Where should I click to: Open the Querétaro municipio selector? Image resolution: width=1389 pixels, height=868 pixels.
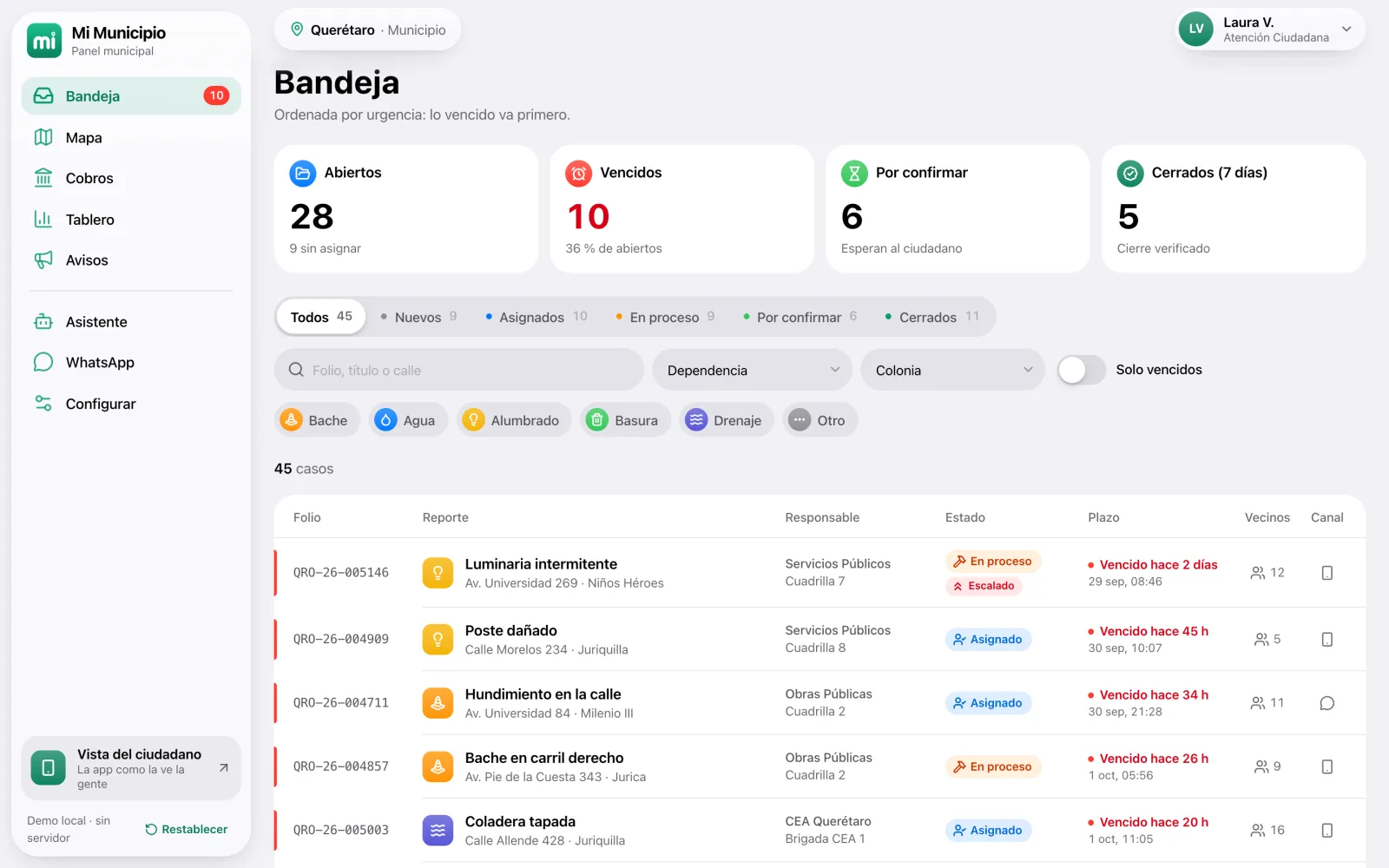(x=367, y=30)
